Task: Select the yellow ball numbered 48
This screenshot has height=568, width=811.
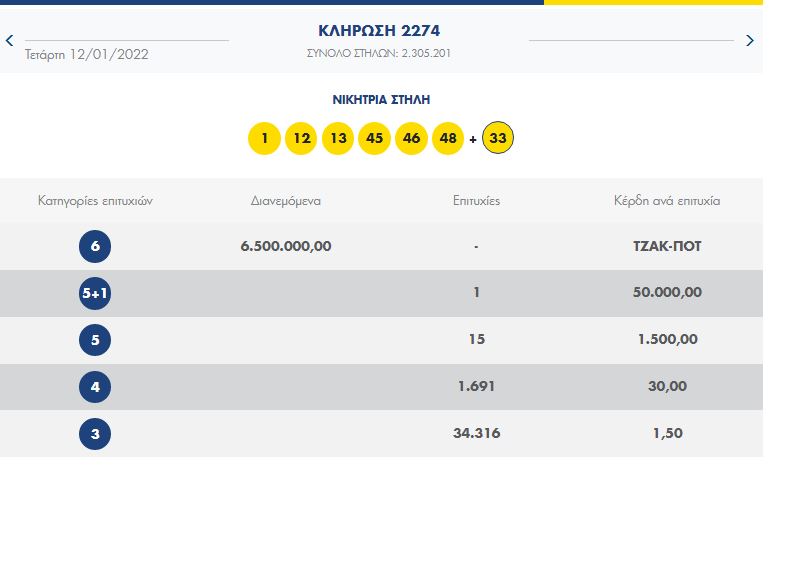Action: click(448, 138)
